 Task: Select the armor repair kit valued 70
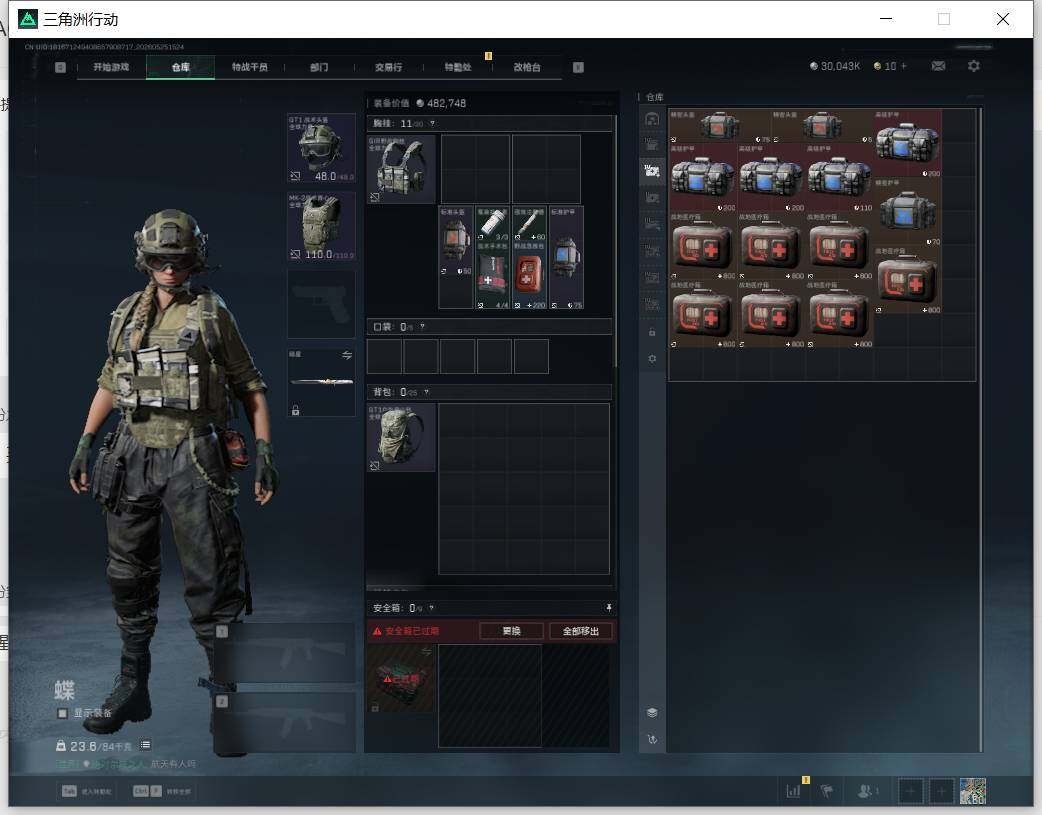tap(907, 212)
